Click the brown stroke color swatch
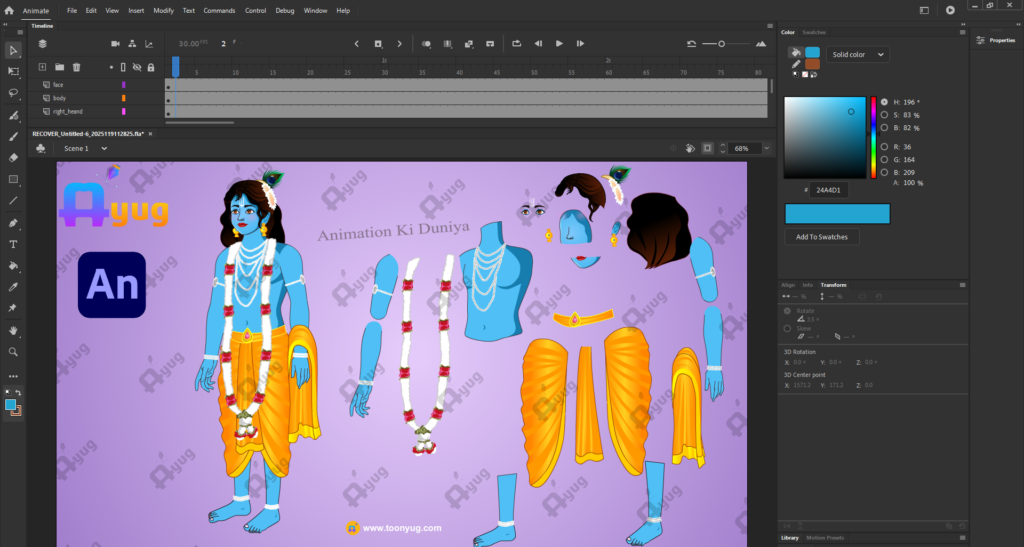Image resolution: width=1024 pixels, height=547 pixels. (x=812, y=64)
